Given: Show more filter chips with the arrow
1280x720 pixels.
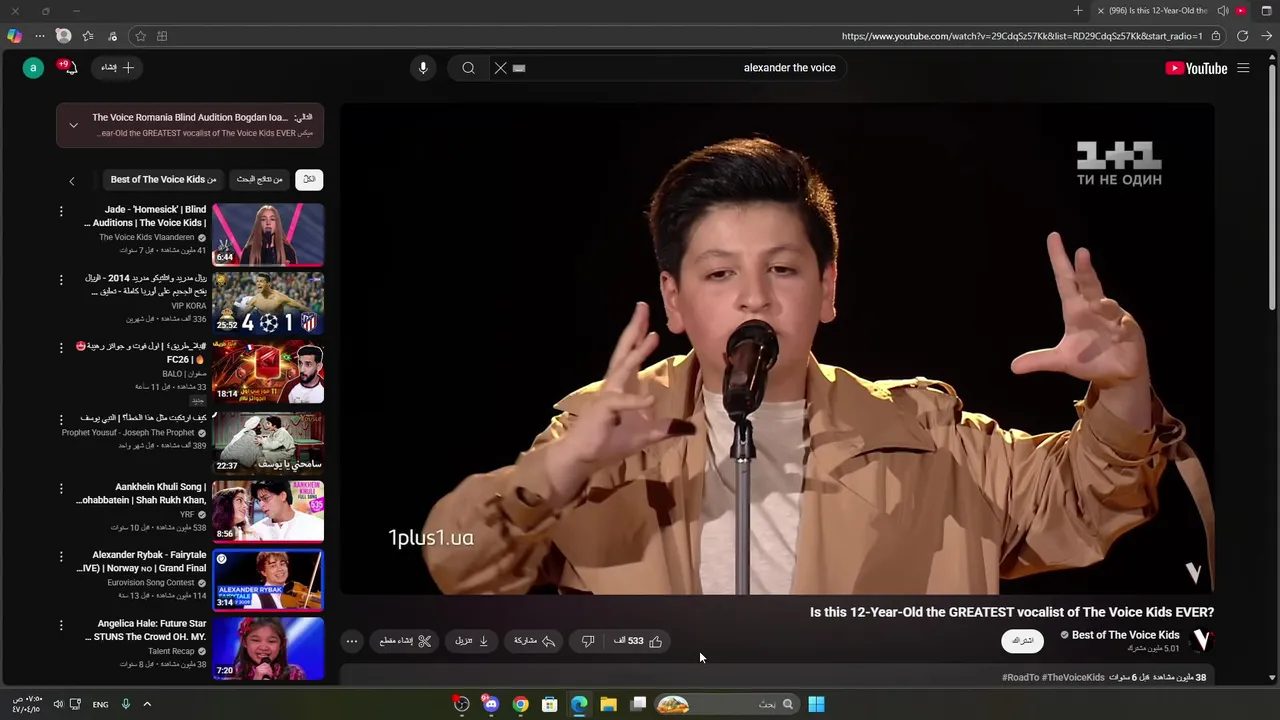Looking at the screenshot, I should tap(72, 181).
